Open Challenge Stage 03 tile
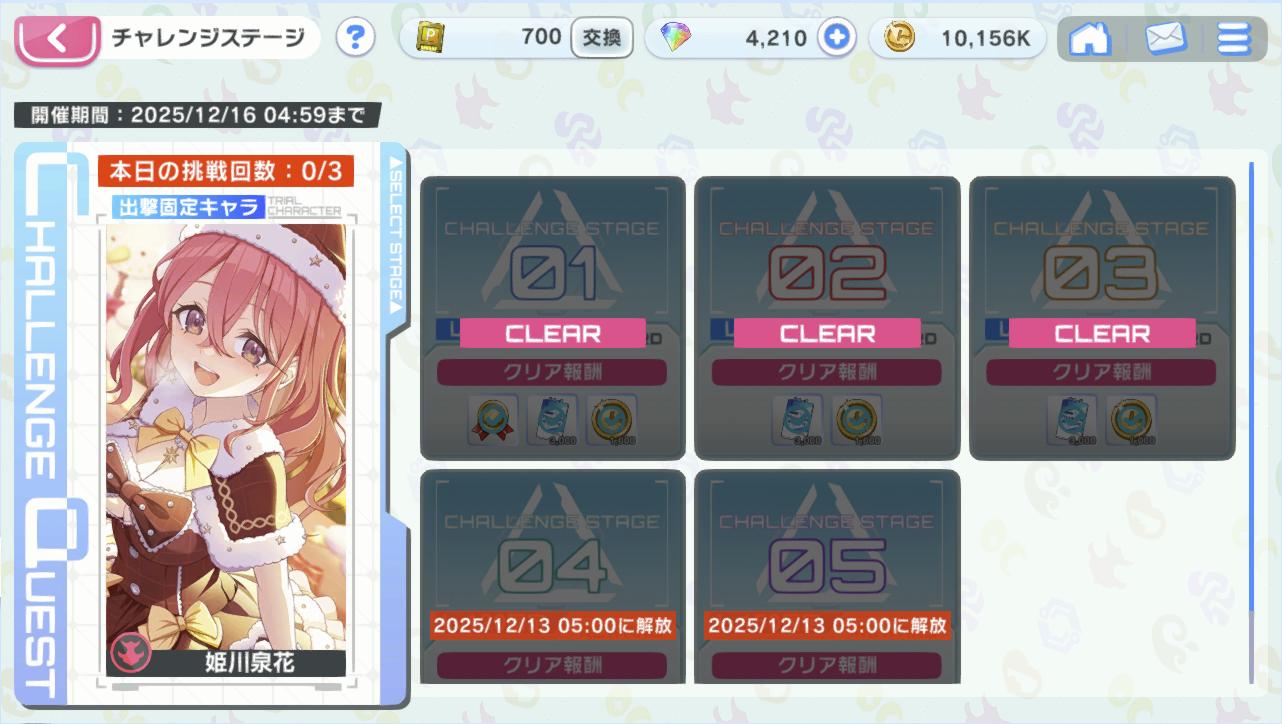This screenshot has height=724, width=1282. pos(1102,318)
